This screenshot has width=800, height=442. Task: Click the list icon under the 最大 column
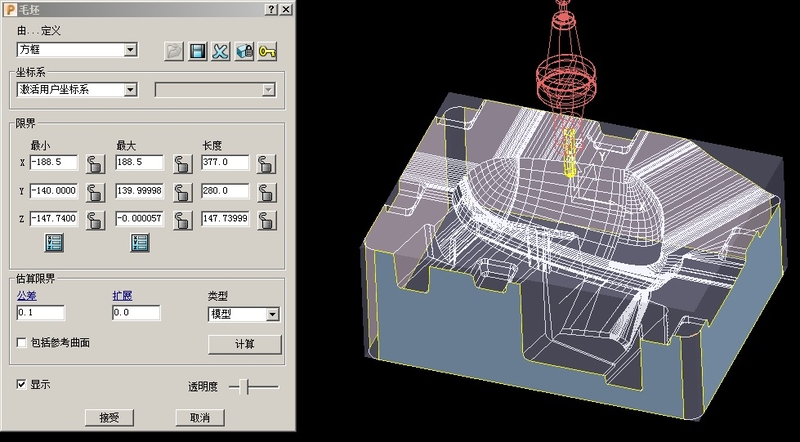(139, 242)
